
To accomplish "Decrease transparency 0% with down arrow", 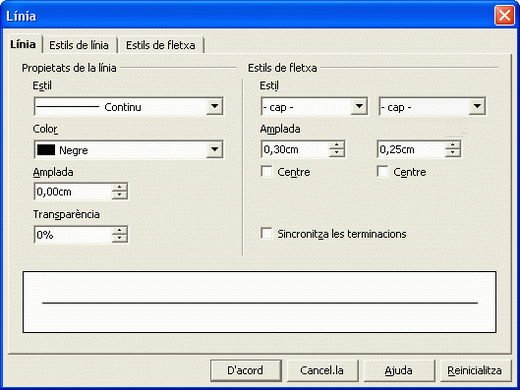I will [119, 239].
